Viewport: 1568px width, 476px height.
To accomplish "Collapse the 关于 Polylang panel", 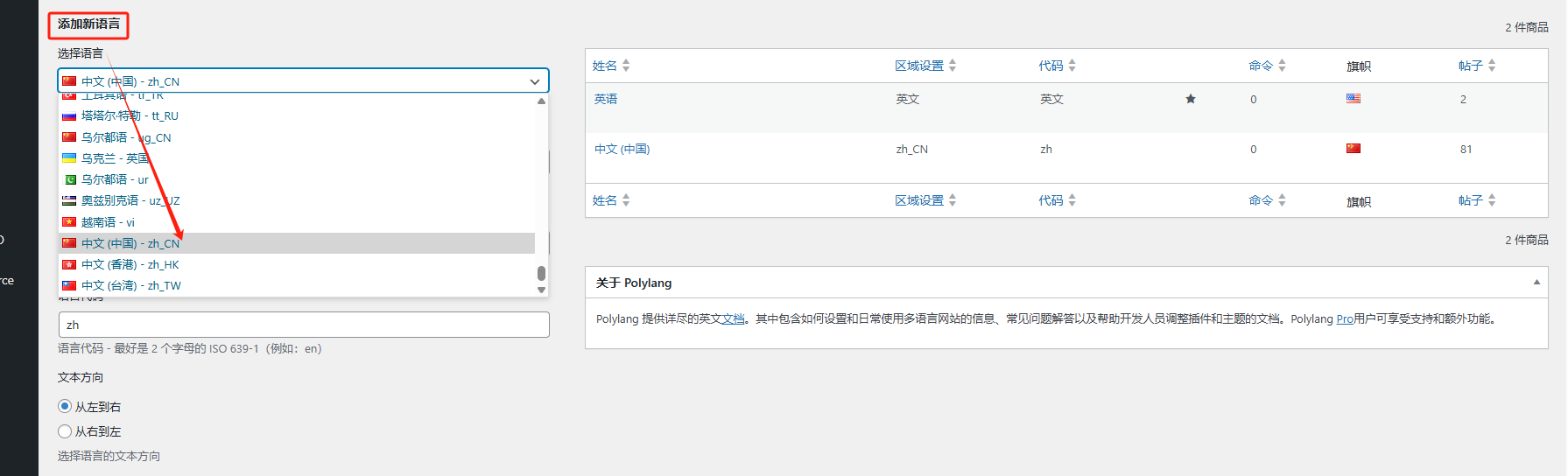I will coord(1536,282).
